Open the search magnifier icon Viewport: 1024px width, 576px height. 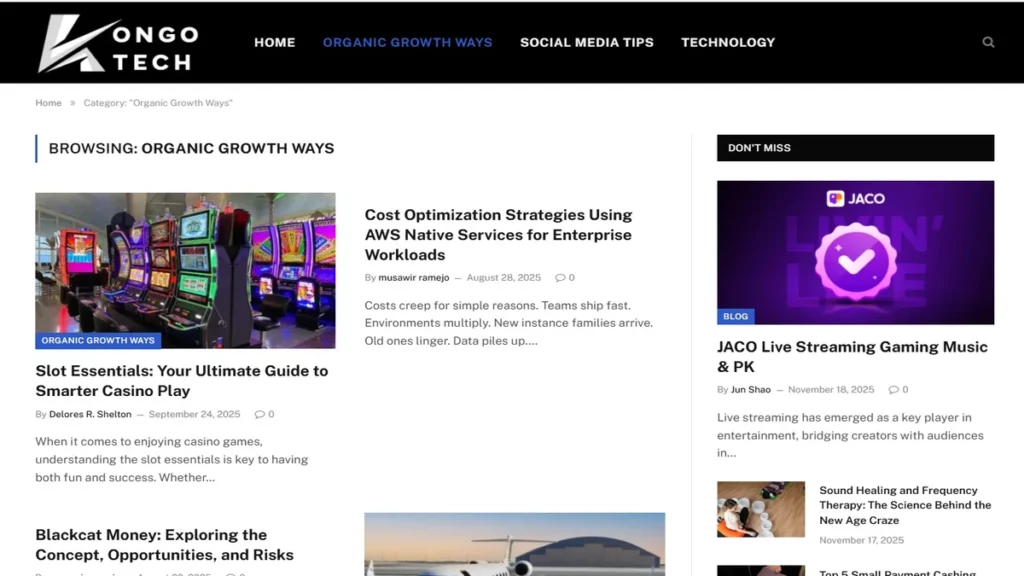[988, 42]
